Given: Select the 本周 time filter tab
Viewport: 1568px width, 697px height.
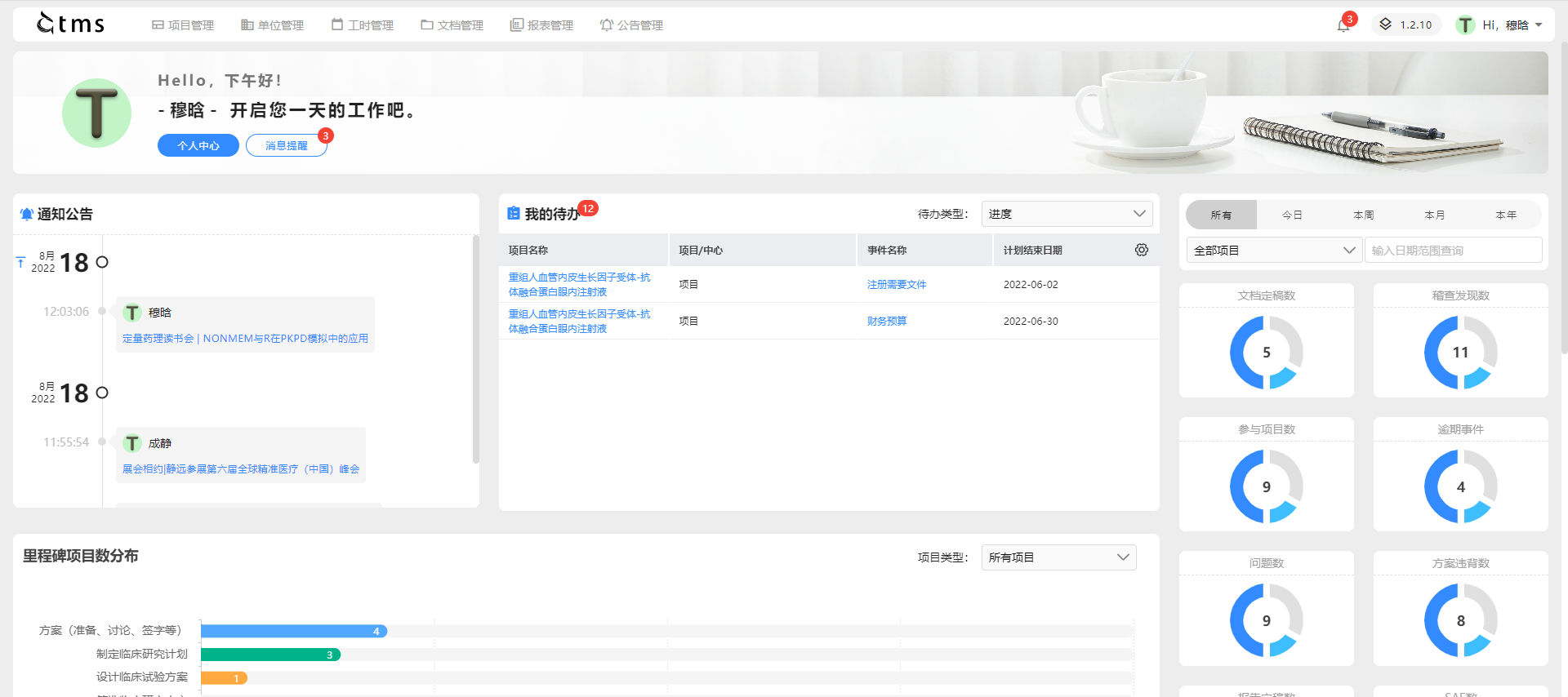Looking at the screenshot, I should point(1363,215).
